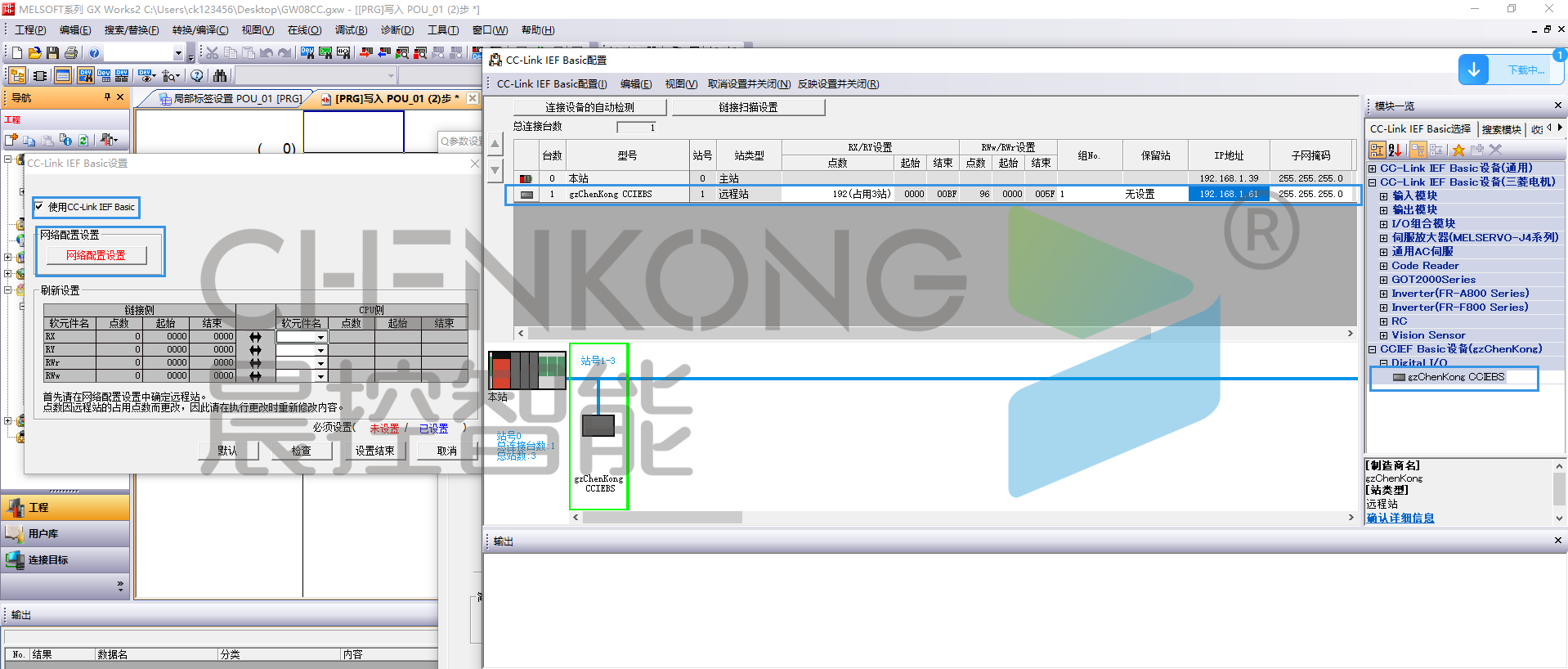Click the 确认详细信息 link
Image resolution: width=1568 pixels, height=669 pixels.
click(1400, 518)
